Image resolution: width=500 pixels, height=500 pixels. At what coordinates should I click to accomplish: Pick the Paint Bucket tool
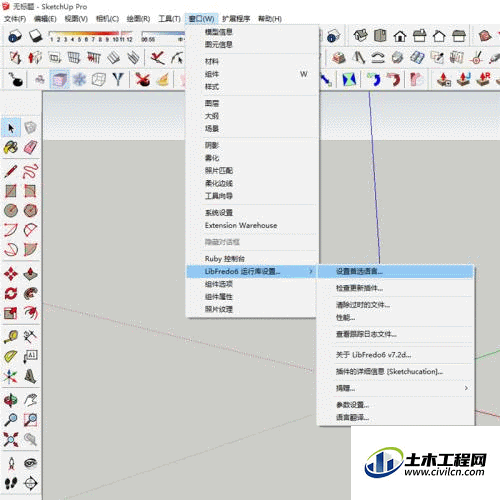[11, 147]
